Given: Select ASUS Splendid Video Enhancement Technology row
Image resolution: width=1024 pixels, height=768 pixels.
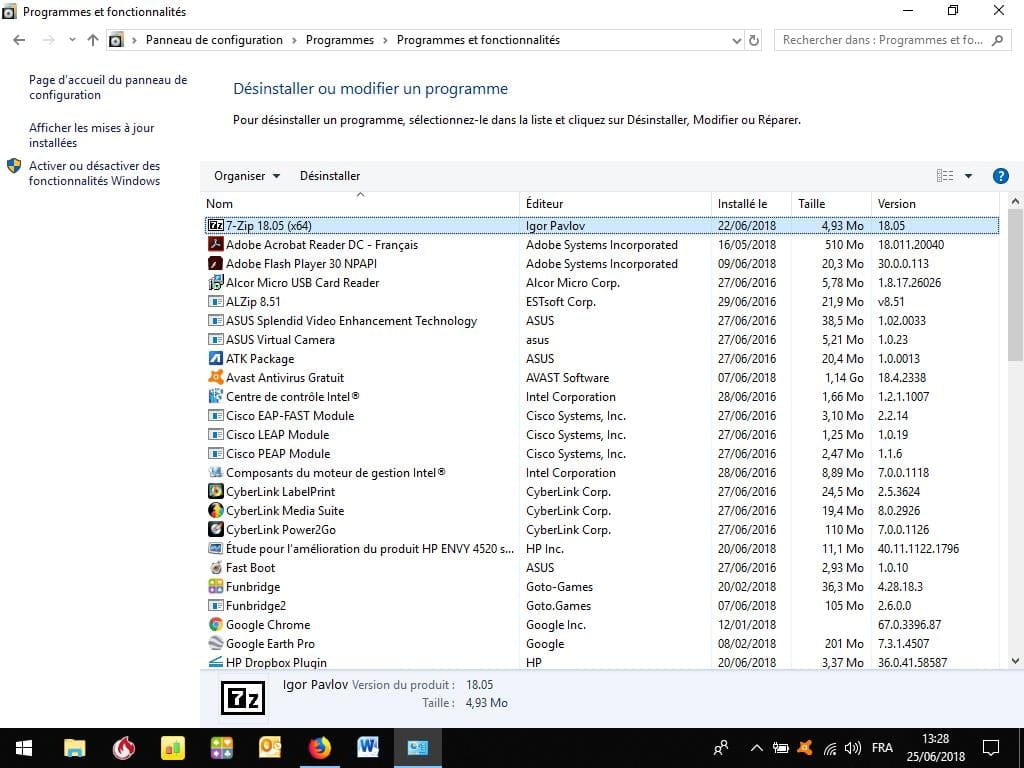Looking at the screenshot, I should [601, 321].
